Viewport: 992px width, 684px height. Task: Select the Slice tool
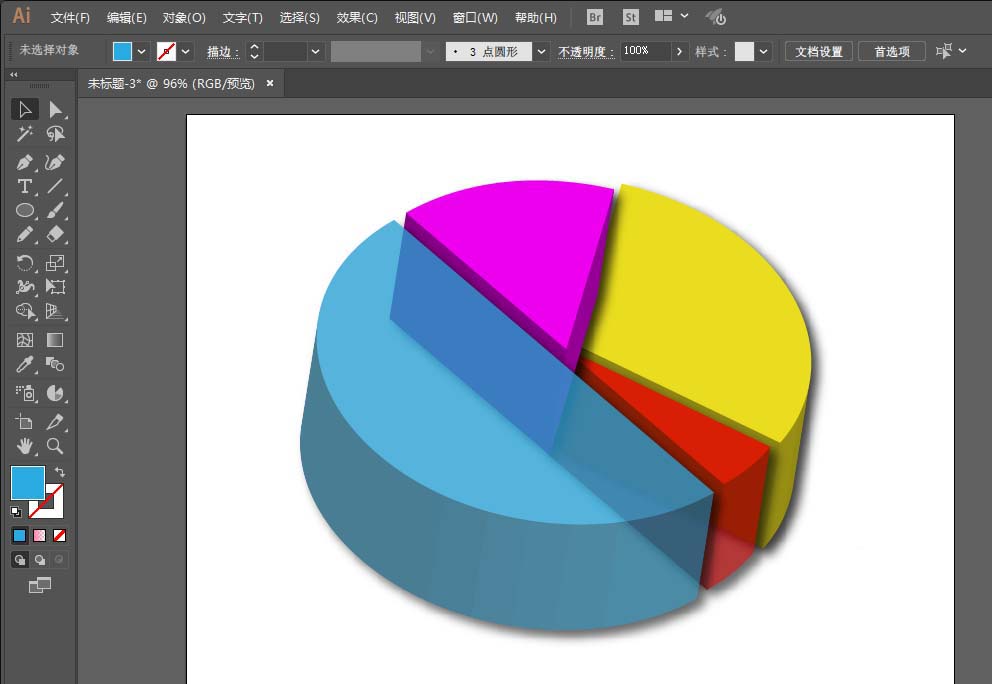(x=55, y=422)
